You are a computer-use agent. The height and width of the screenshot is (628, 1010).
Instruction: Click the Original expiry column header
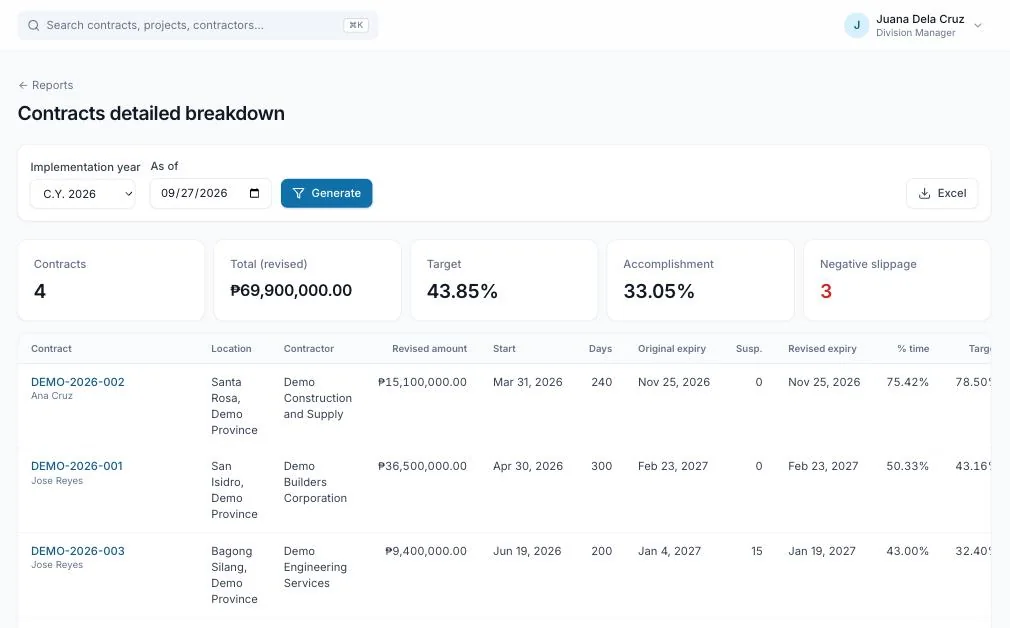[x=672, y=348]
